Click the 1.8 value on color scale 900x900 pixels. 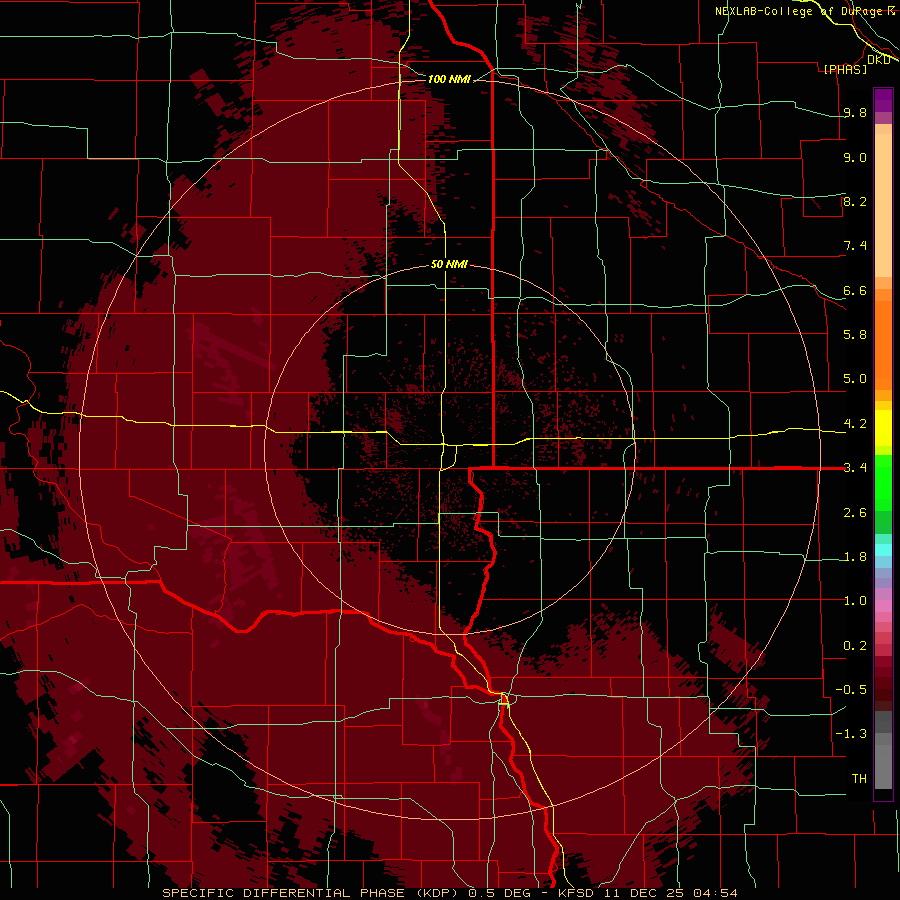855,557
